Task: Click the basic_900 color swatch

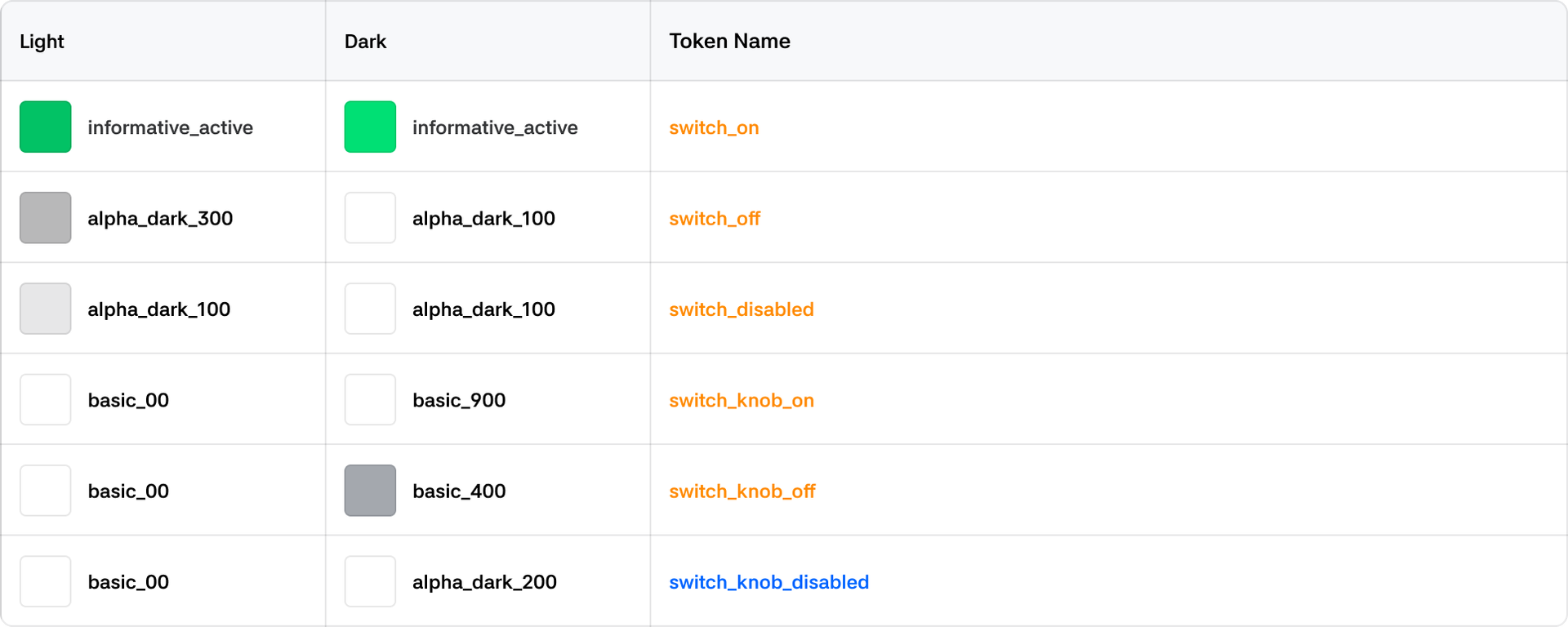Action: tap(370, 400)
